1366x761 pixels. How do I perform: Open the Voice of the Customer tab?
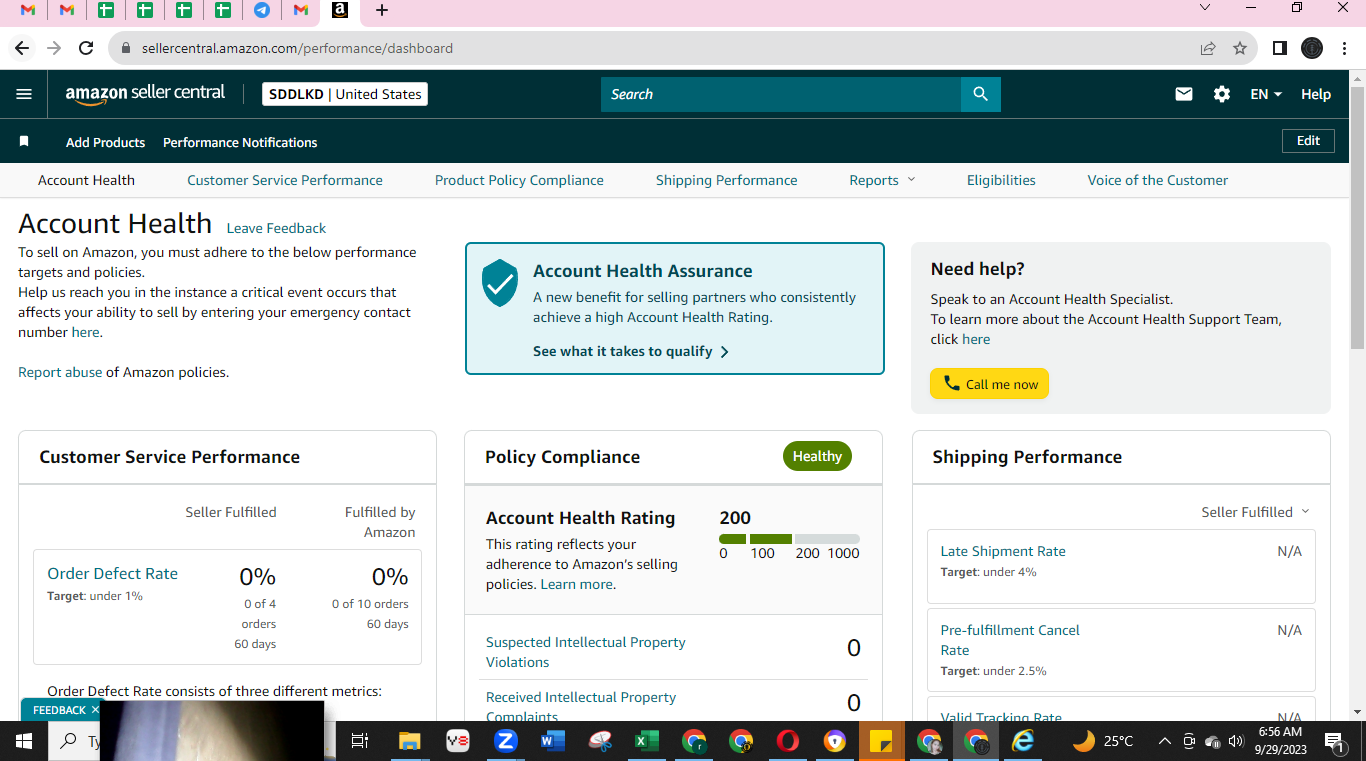point(1158,180)
